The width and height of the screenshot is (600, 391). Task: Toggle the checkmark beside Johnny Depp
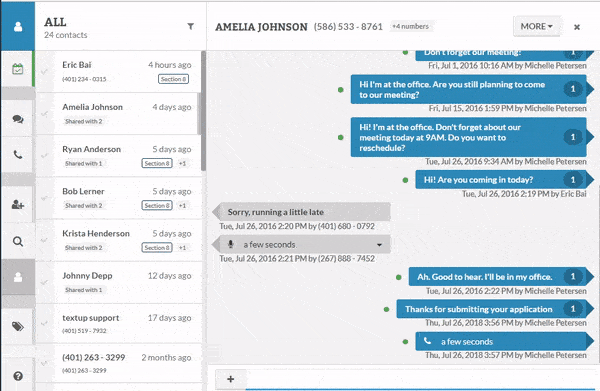pyautogui.click(x=45, y=282)
